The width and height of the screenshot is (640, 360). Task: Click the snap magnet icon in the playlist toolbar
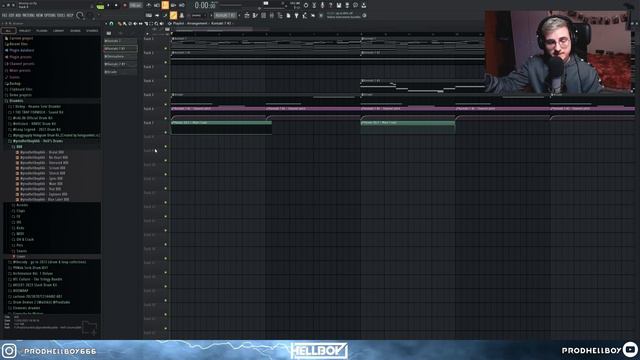111,24
